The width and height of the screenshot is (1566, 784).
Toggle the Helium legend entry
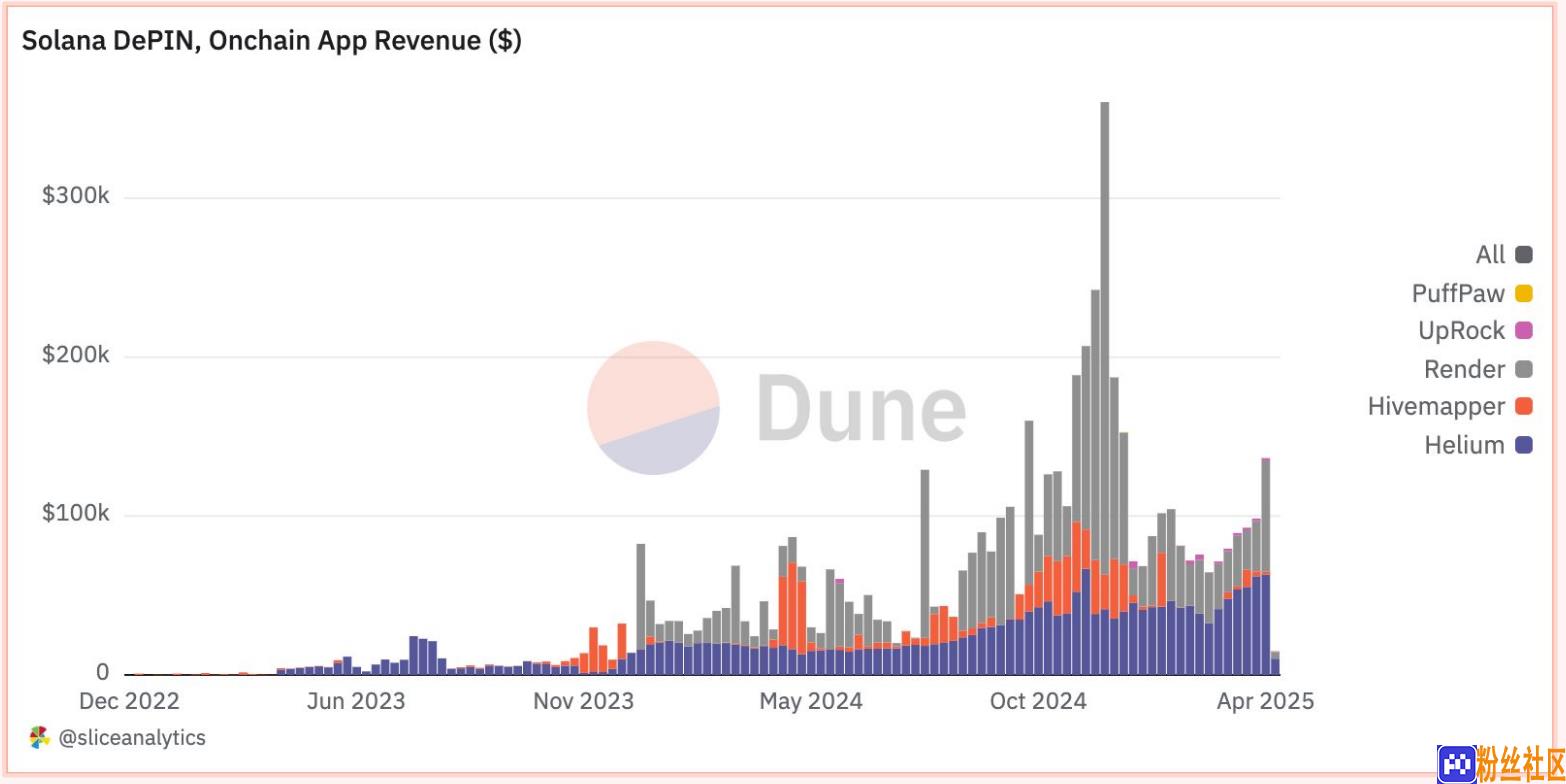click(x=1478, y=445)
